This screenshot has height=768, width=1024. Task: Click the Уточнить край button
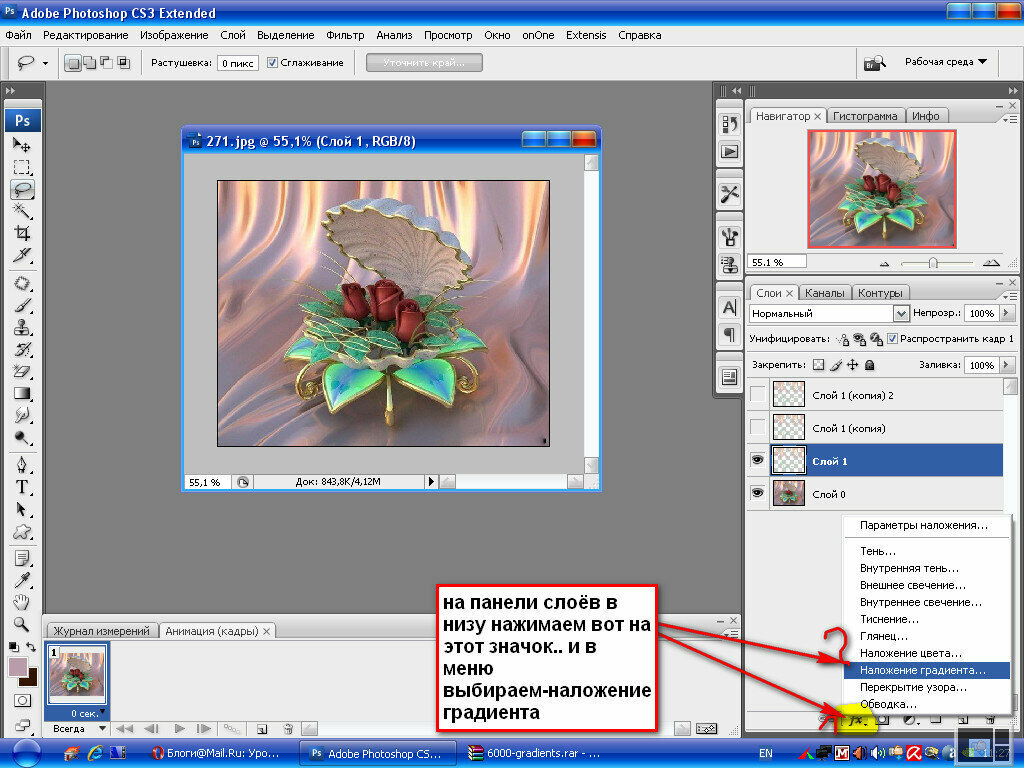(424, 63)
